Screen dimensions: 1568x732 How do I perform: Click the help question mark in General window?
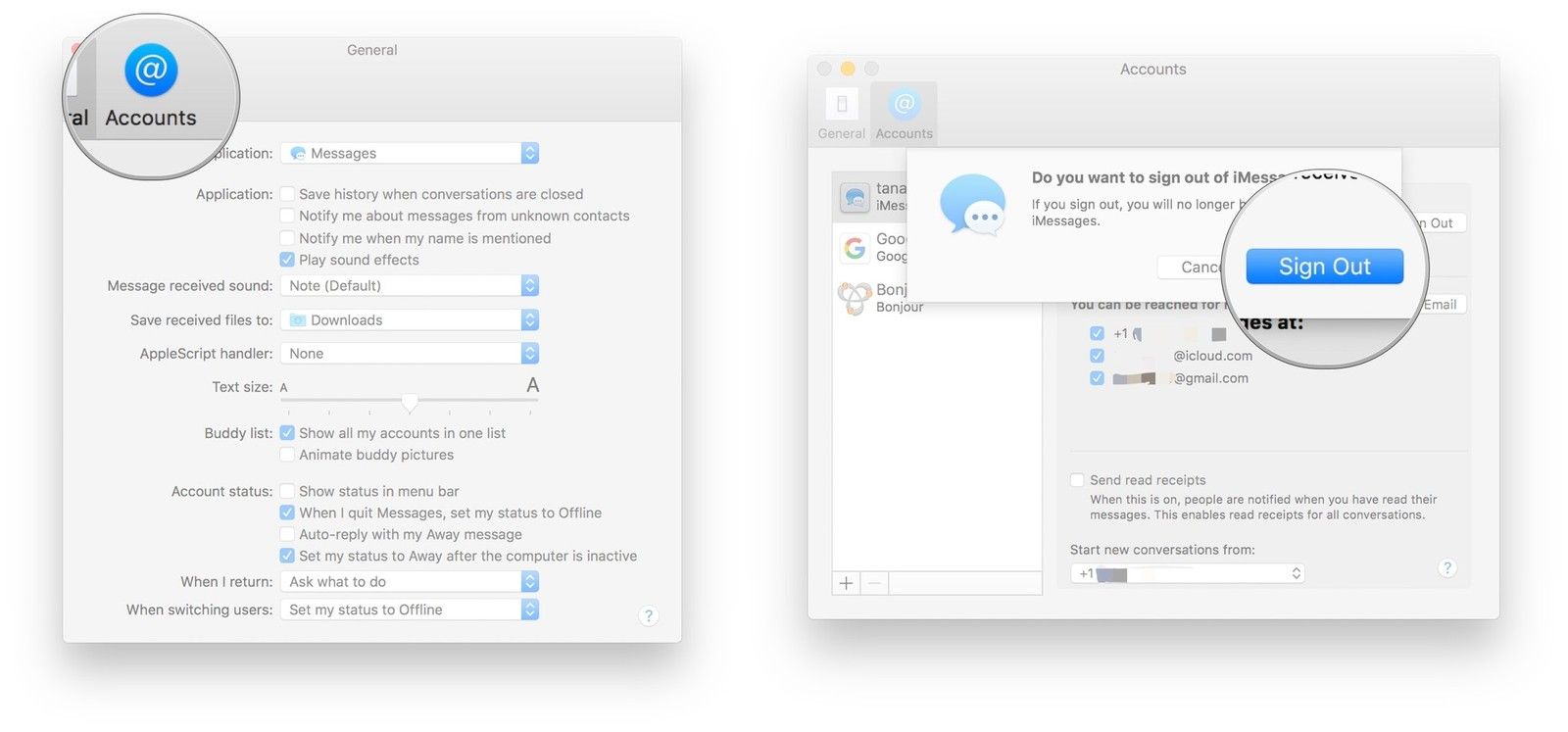pos(648,615)
